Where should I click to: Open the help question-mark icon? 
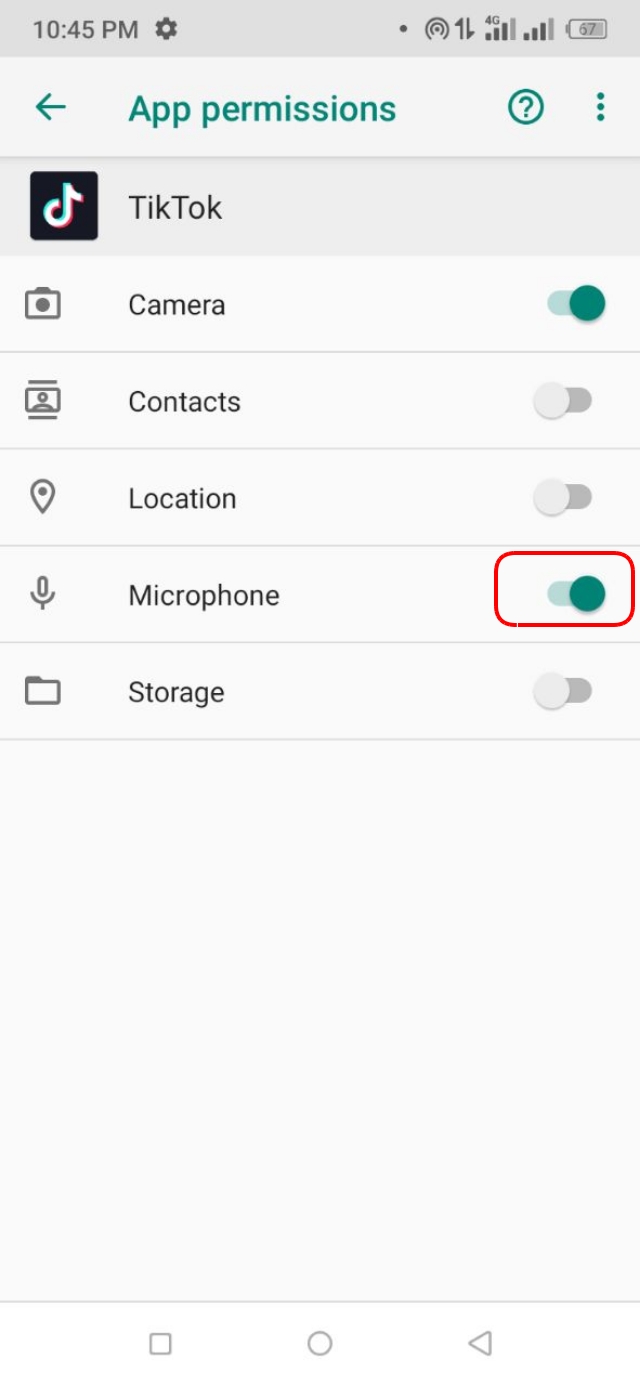pos(525,107)
